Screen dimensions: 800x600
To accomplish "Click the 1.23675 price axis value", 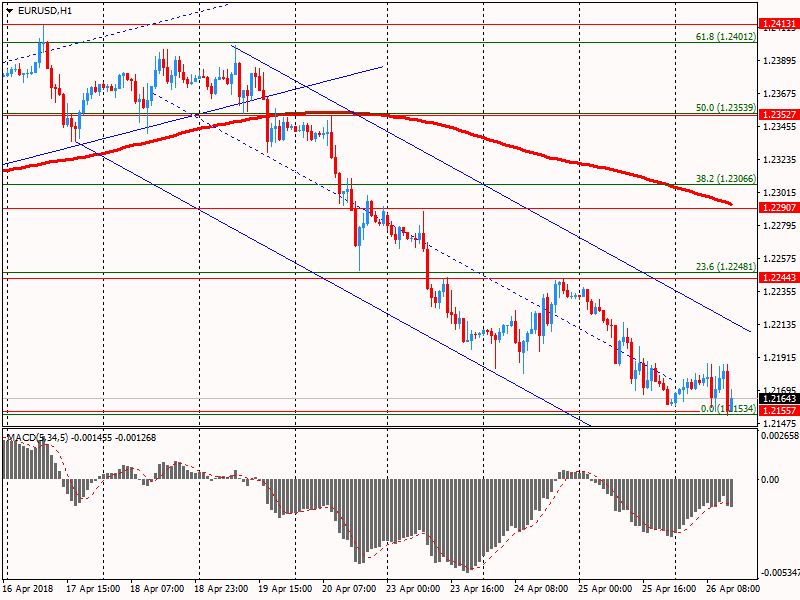I will click(x=780, y=93).
